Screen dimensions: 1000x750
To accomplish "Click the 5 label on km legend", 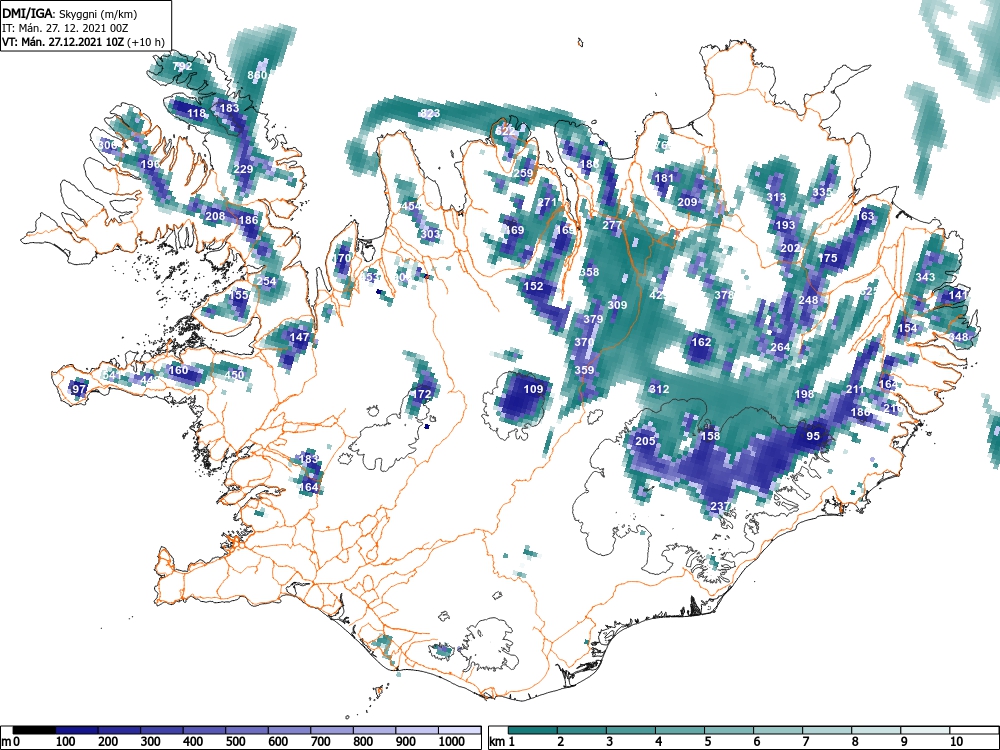I will 707,741.
